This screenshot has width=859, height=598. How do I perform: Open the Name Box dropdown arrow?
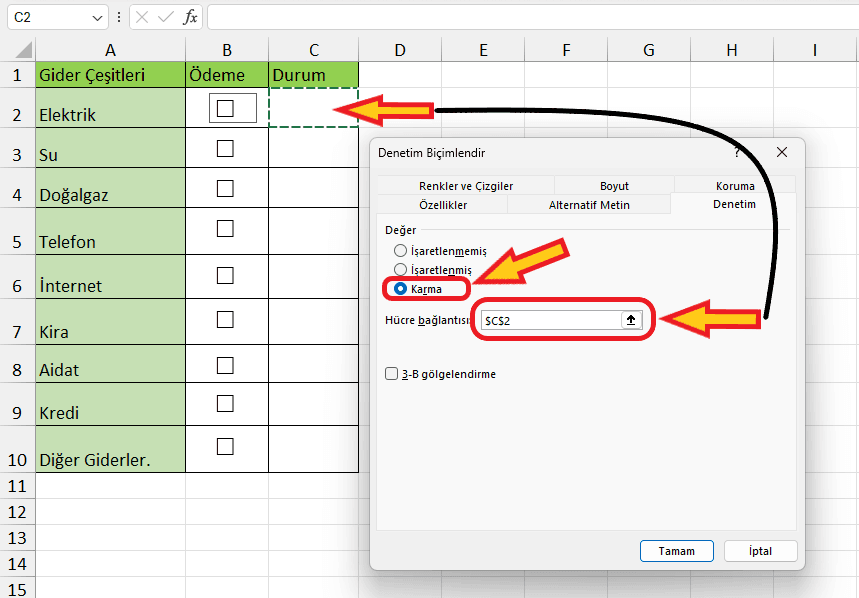click(x=97, y=18)
